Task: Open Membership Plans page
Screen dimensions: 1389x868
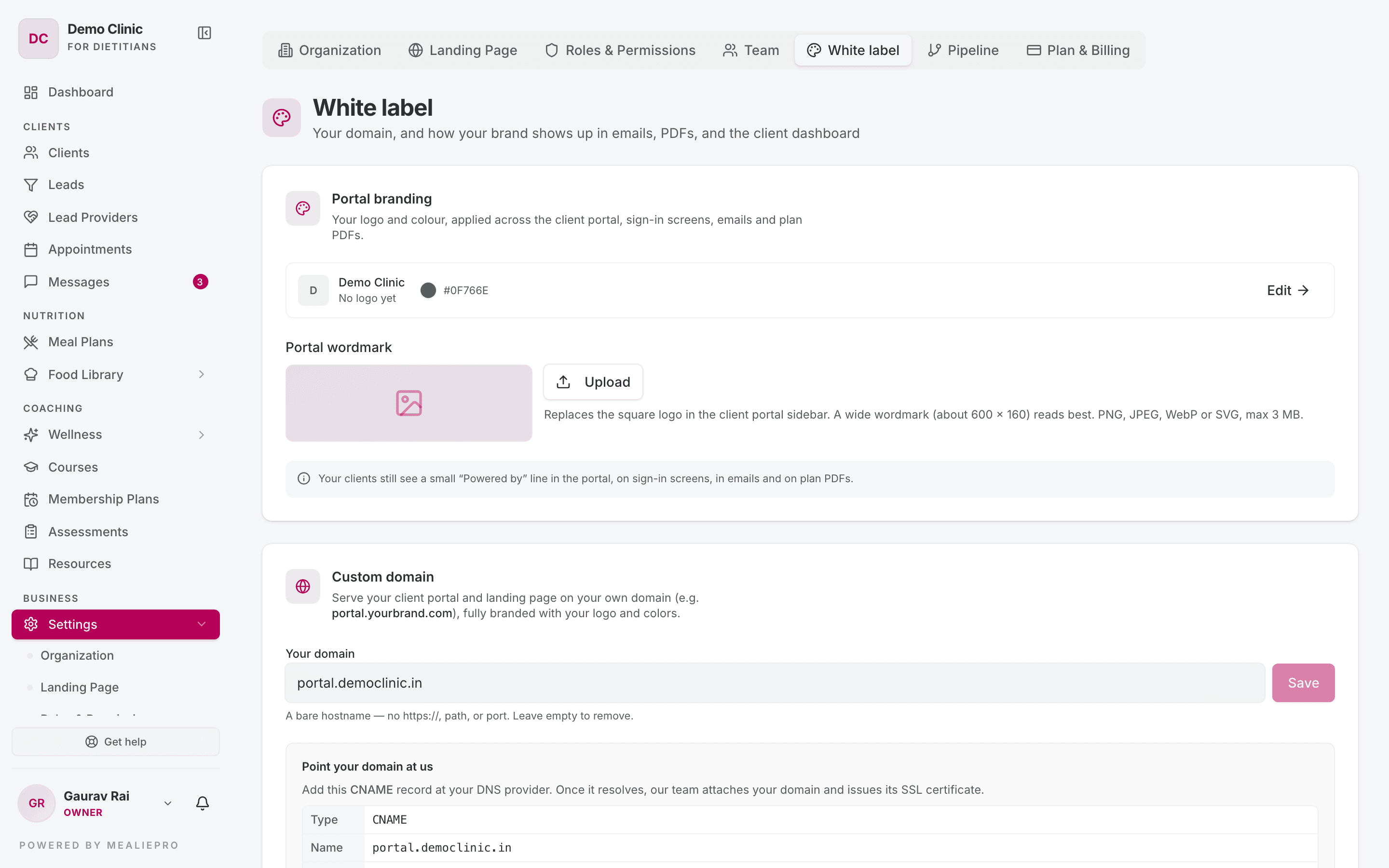Action: [x=115, y=499]
